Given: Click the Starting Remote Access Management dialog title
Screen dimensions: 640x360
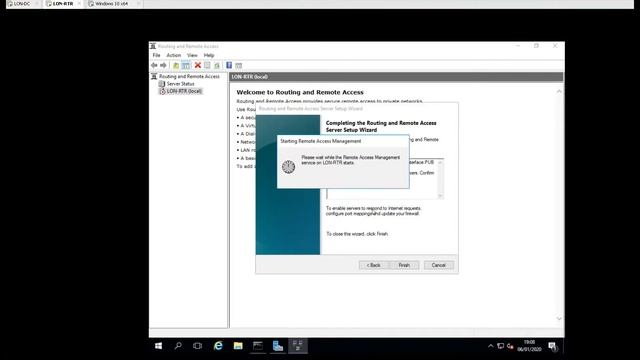Looking at the screenshot, I should (321, 141).
